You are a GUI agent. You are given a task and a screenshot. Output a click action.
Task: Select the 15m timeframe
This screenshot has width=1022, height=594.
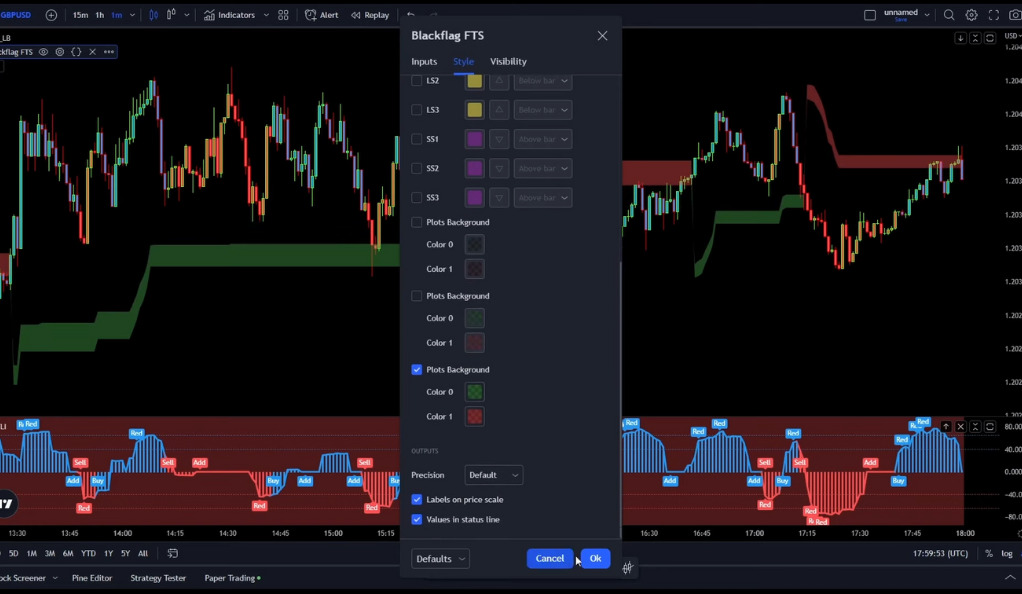[80, 15]
